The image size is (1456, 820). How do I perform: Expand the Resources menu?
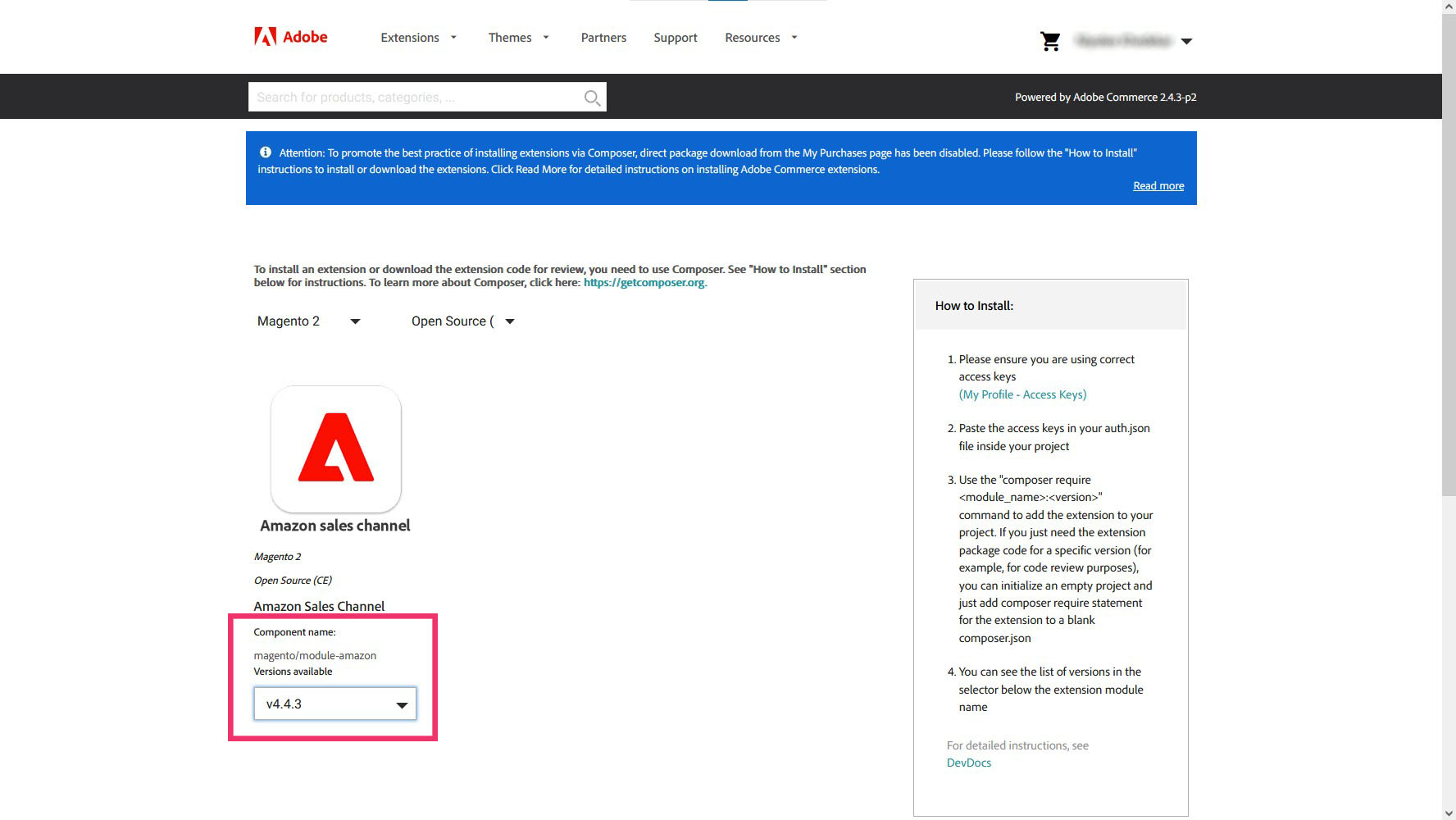[761, 38]
